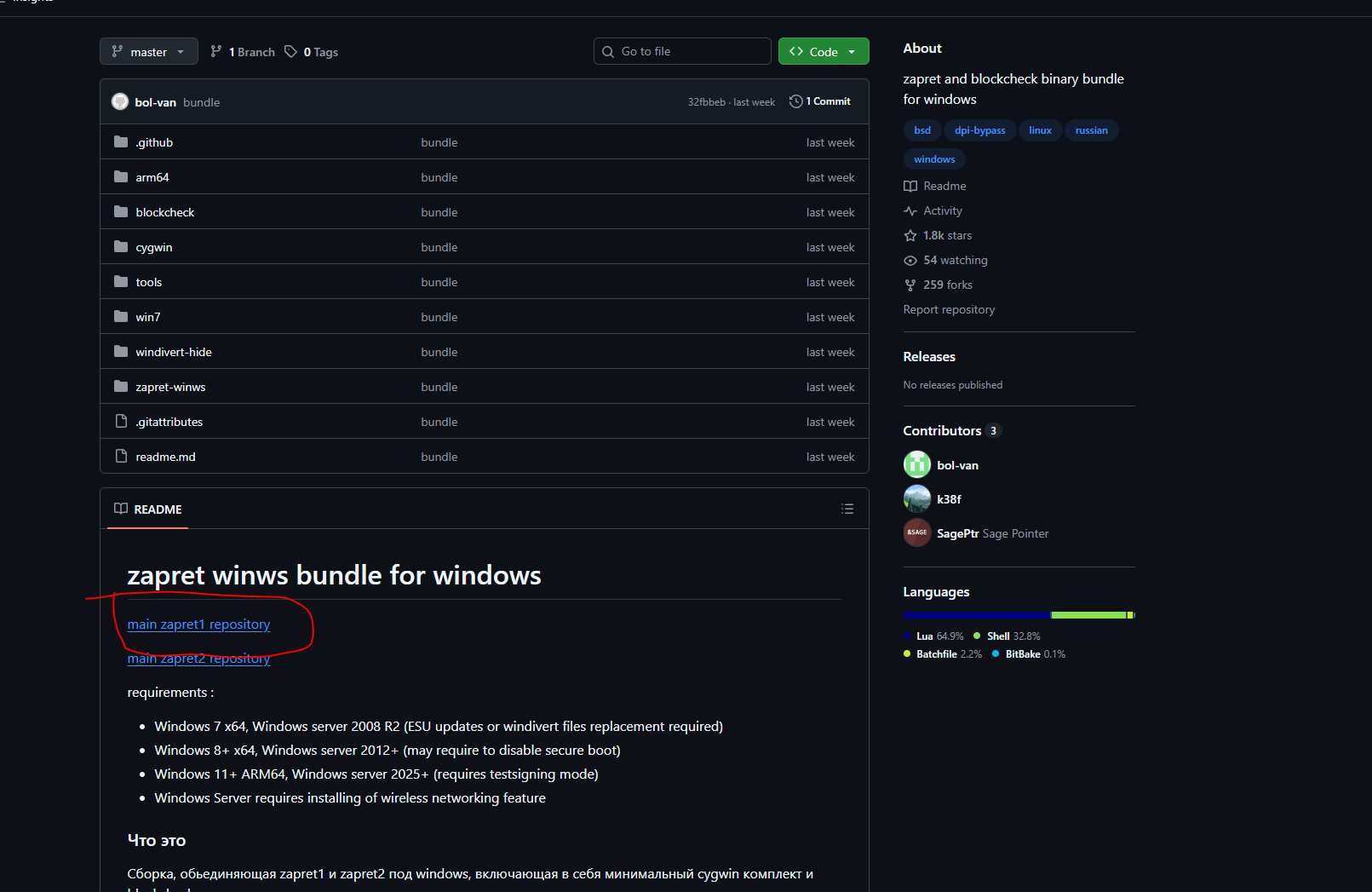The height and width of the screenshot is (892, 1372).
Task: Open the windivert-hide folder name
Action: click(x=174, y=352)
